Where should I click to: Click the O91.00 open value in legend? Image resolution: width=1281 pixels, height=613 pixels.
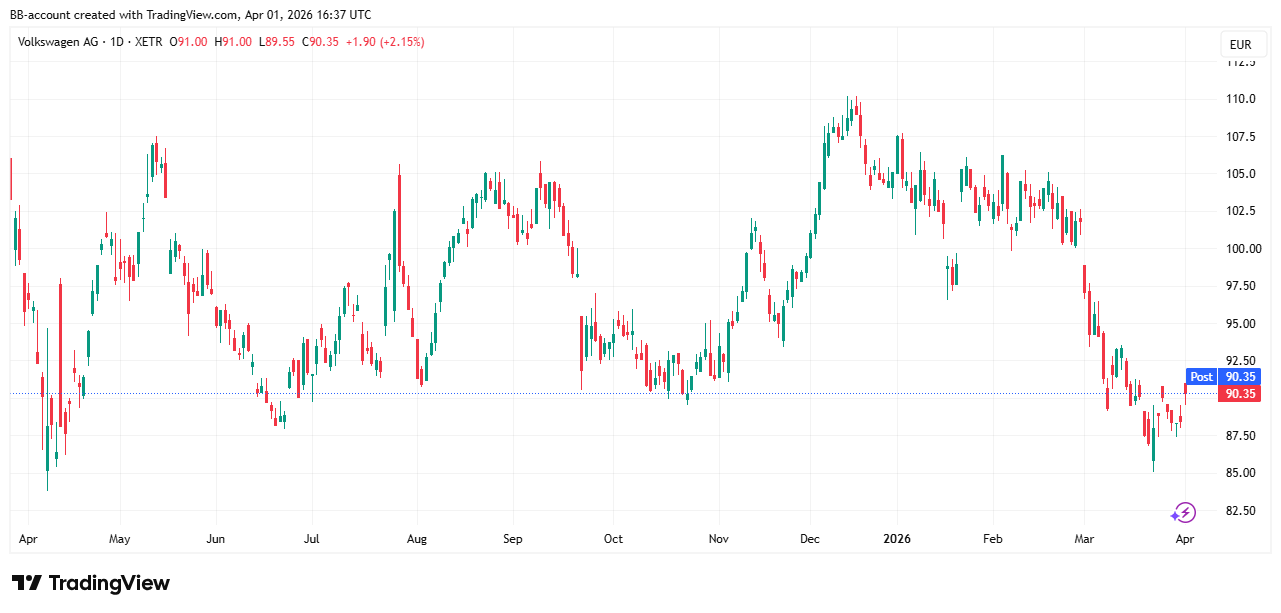click(x=188, y=42)
